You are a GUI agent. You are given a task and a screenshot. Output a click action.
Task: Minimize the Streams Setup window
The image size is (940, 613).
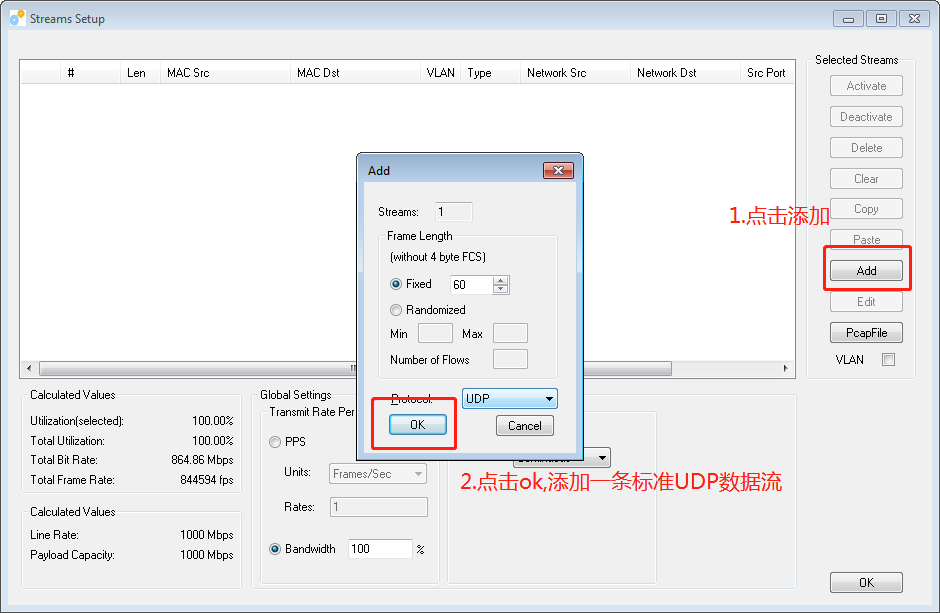click(x=848, y=19)
